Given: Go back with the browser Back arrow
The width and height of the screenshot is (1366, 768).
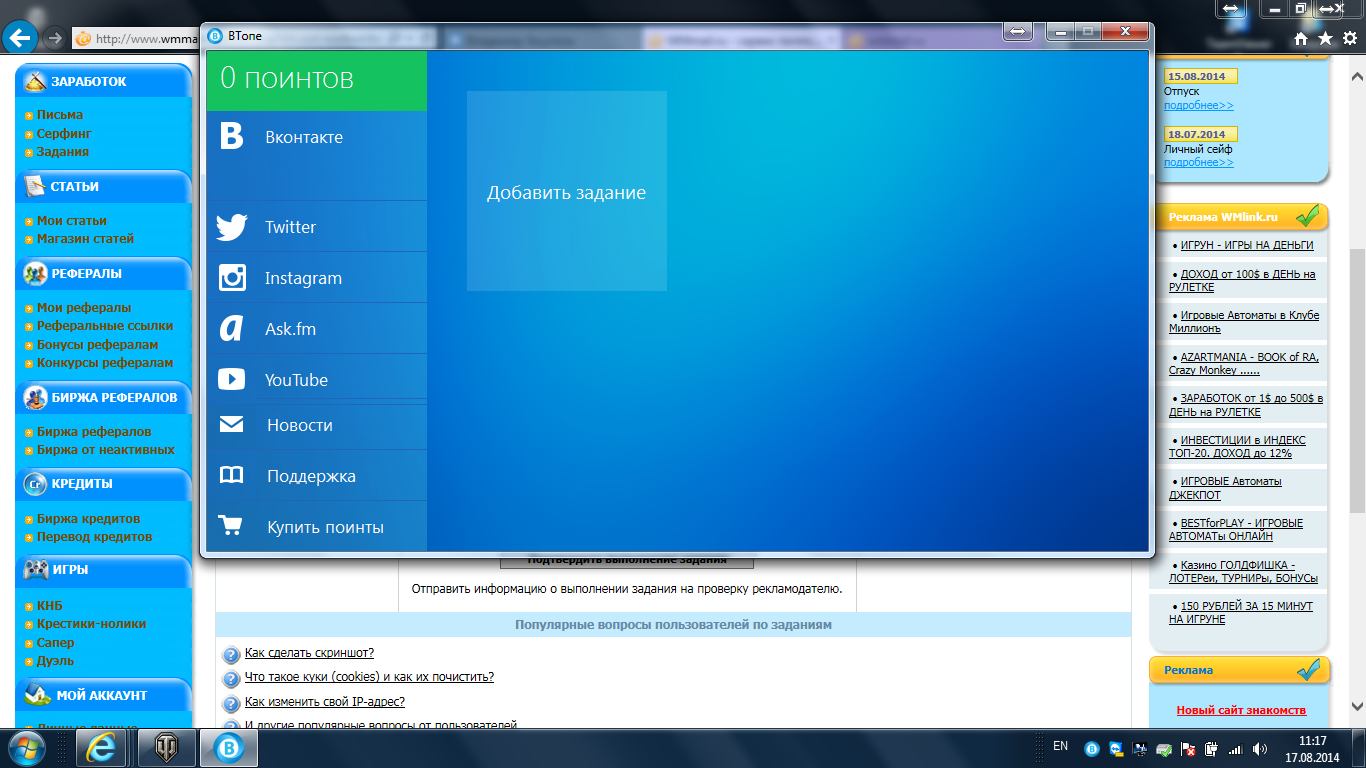Looking at the screenshot, I should pos(21,39).
